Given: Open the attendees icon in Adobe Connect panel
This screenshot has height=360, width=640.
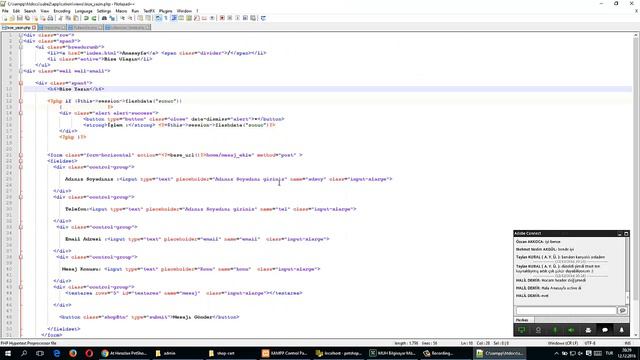Looking at the screenshot, I should click(588, 330).
